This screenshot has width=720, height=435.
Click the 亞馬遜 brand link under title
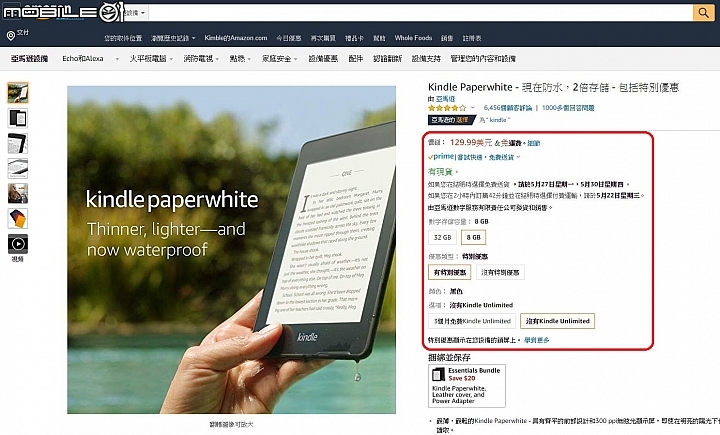445,99
